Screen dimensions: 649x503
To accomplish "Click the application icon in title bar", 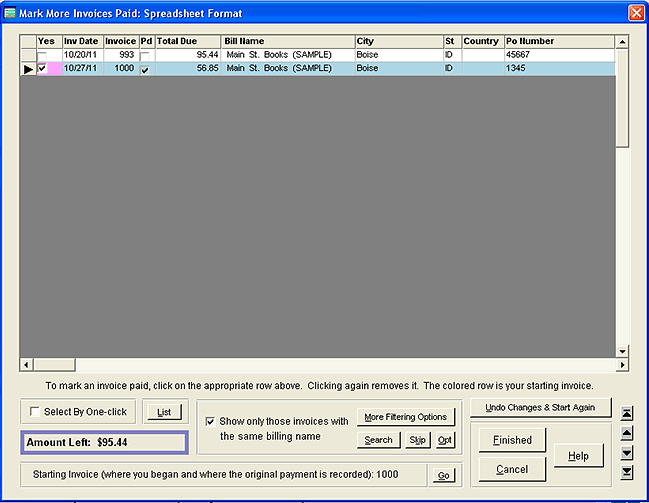I will (x=11, y=12).
